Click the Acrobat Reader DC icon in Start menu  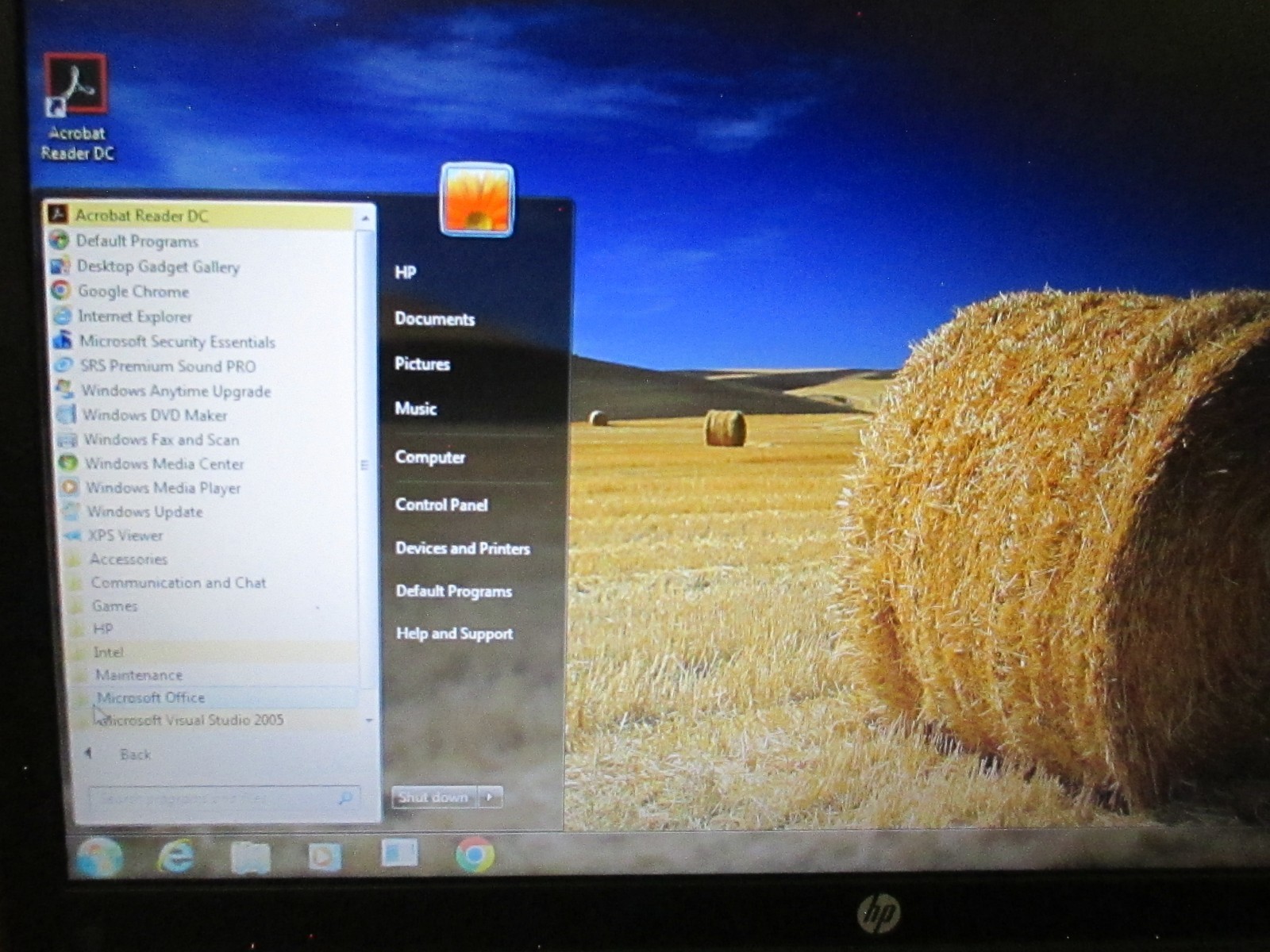(57, 215)
